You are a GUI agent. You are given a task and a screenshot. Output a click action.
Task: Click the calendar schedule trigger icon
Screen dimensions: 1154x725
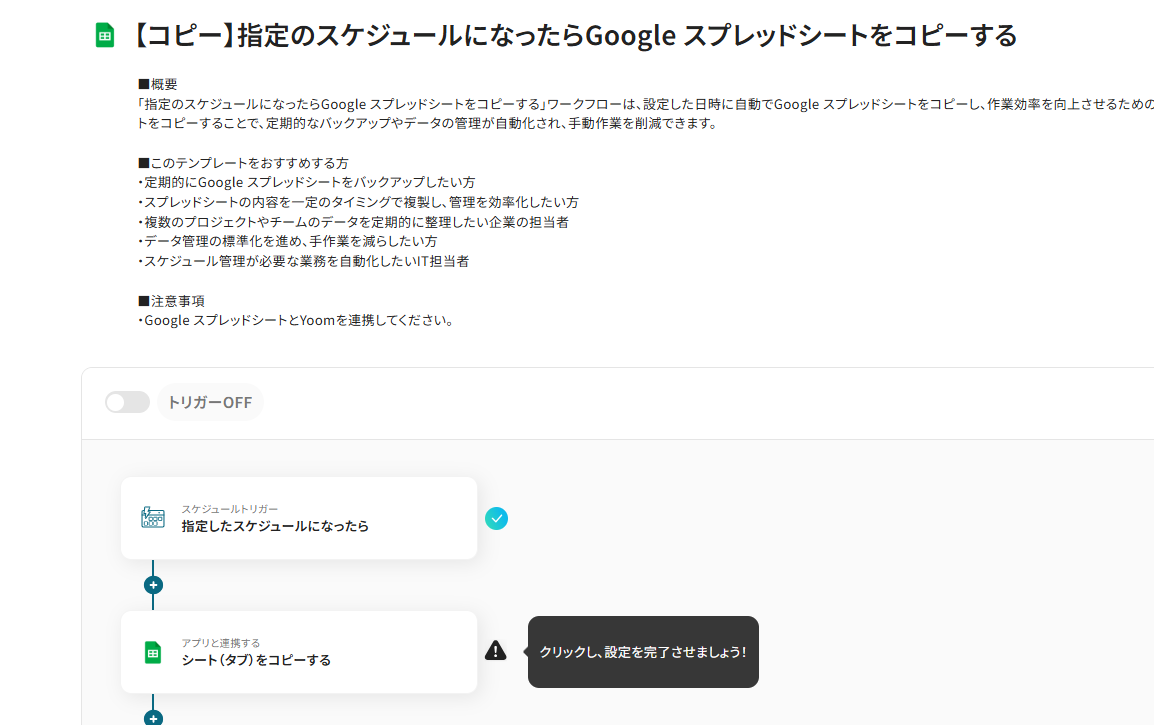pyautogui.click(x=153, y=517)
